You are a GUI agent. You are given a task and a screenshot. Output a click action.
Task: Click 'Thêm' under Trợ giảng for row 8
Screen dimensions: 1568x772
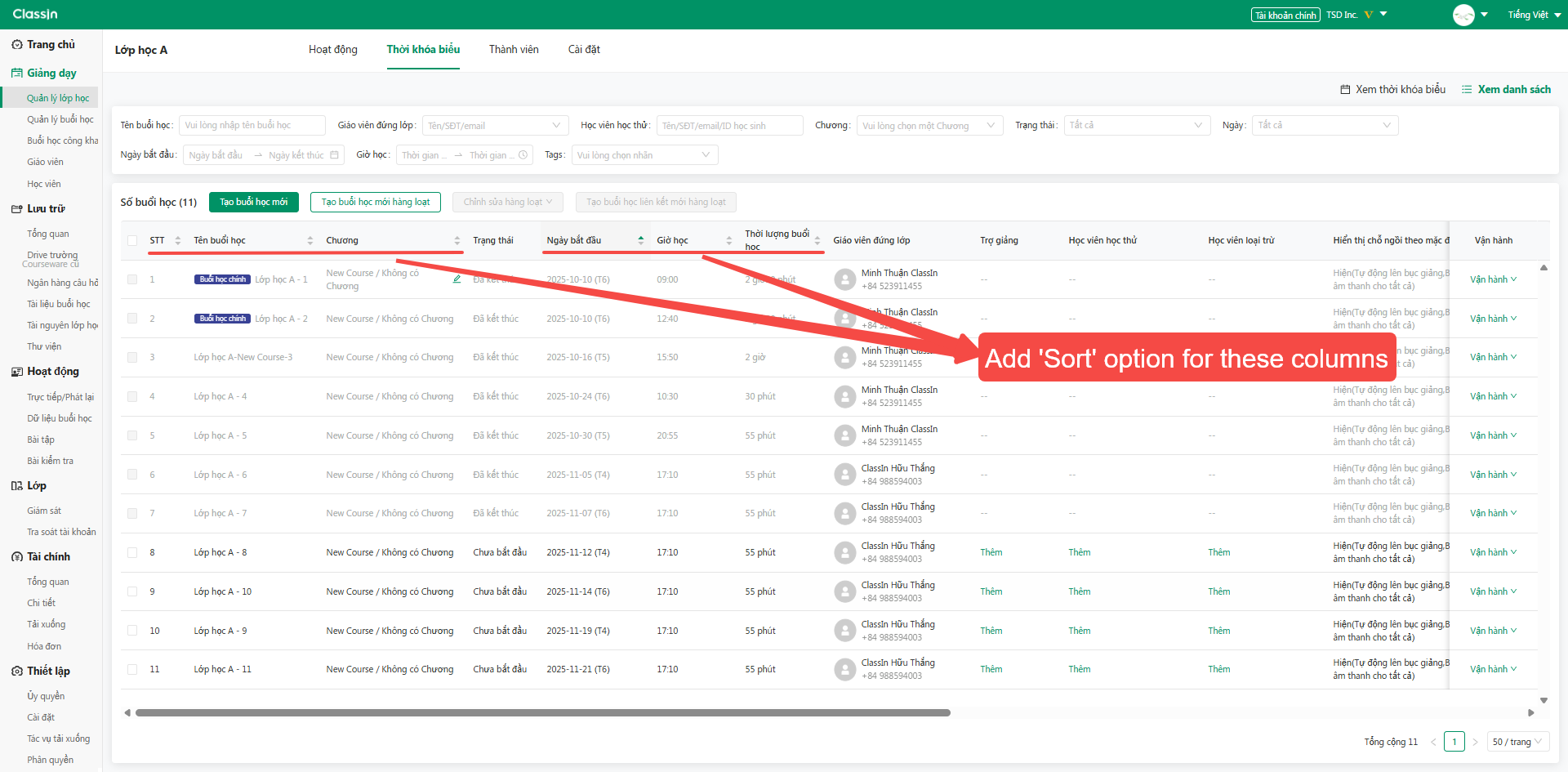[990, 552]
